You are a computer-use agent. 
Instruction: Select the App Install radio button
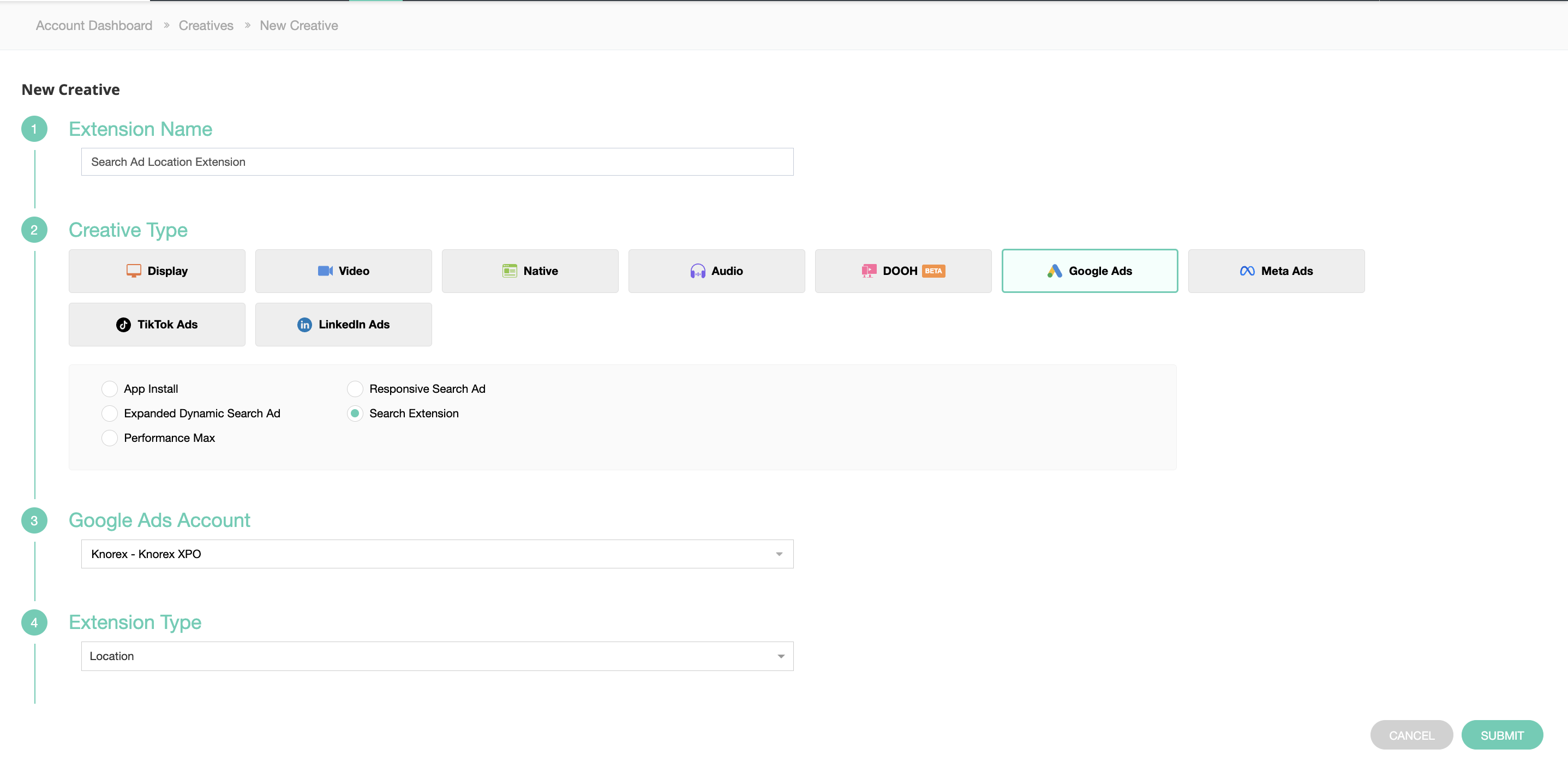110,388
